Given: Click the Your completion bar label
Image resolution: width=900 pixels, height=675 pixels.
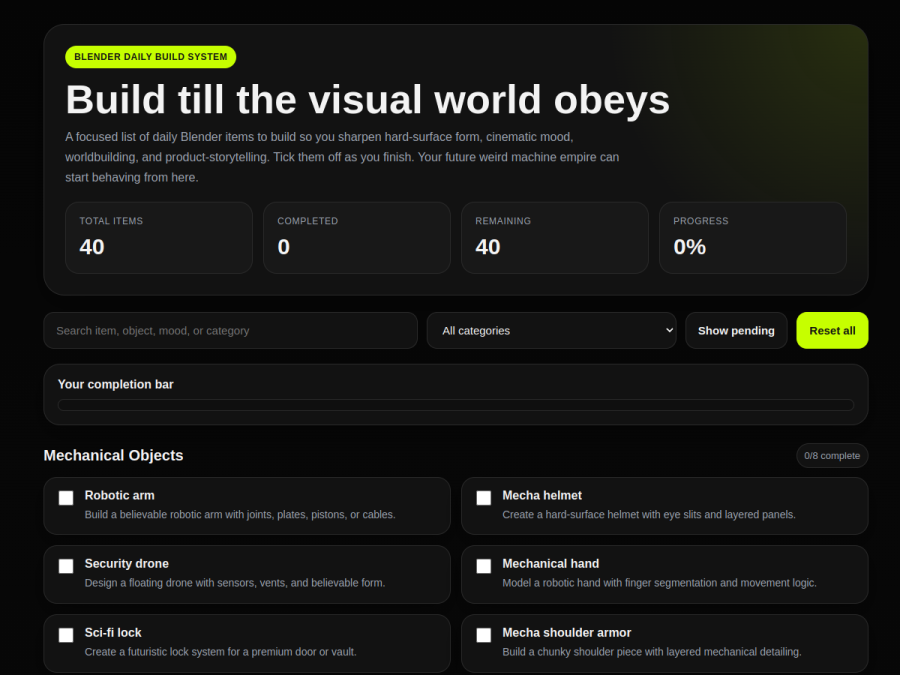Looking at the screenshot, I should click(115, 385).
